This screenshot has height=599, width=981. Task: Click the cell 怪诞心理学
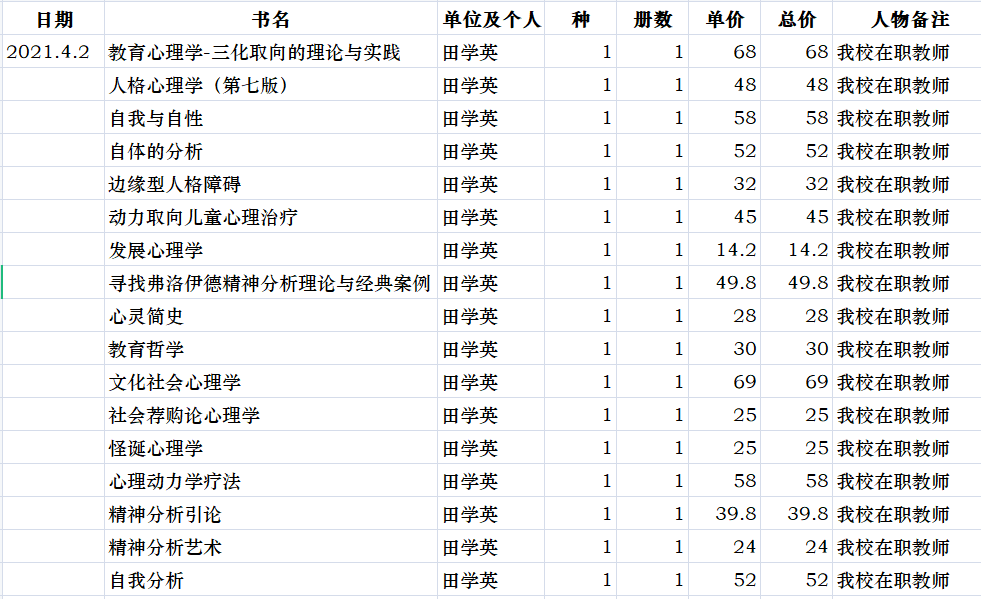point(271,448)
